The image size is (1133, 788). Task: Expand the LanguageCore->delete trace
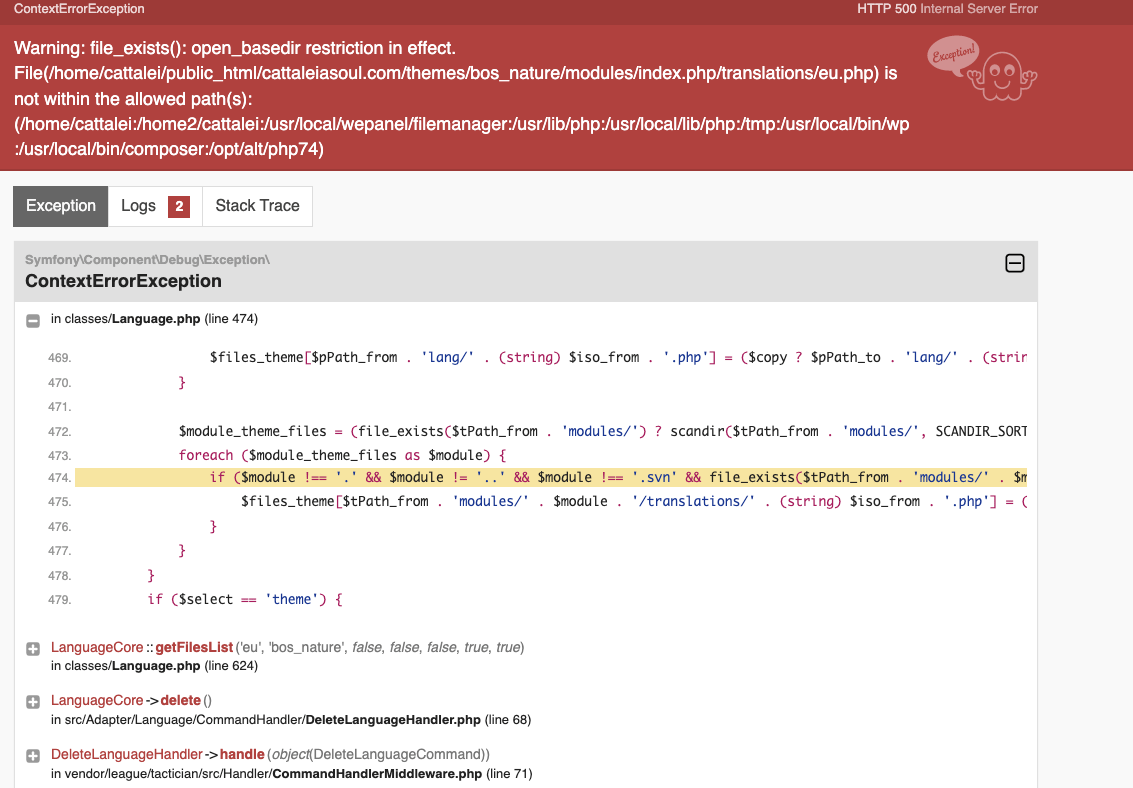tap(33, 701)
